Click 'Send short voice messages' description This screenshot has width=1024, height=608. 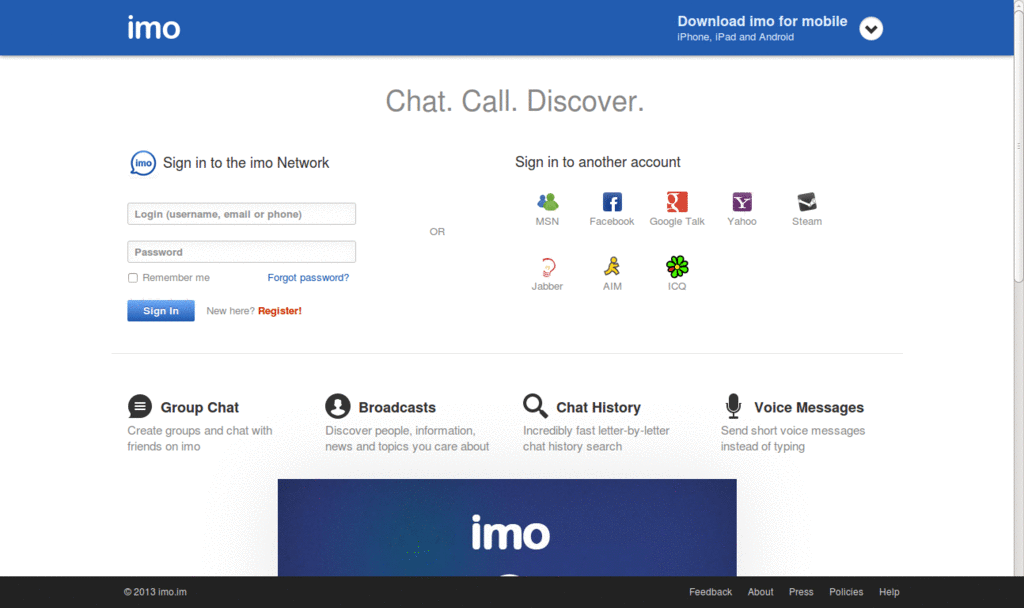click(x=793, y=431)
